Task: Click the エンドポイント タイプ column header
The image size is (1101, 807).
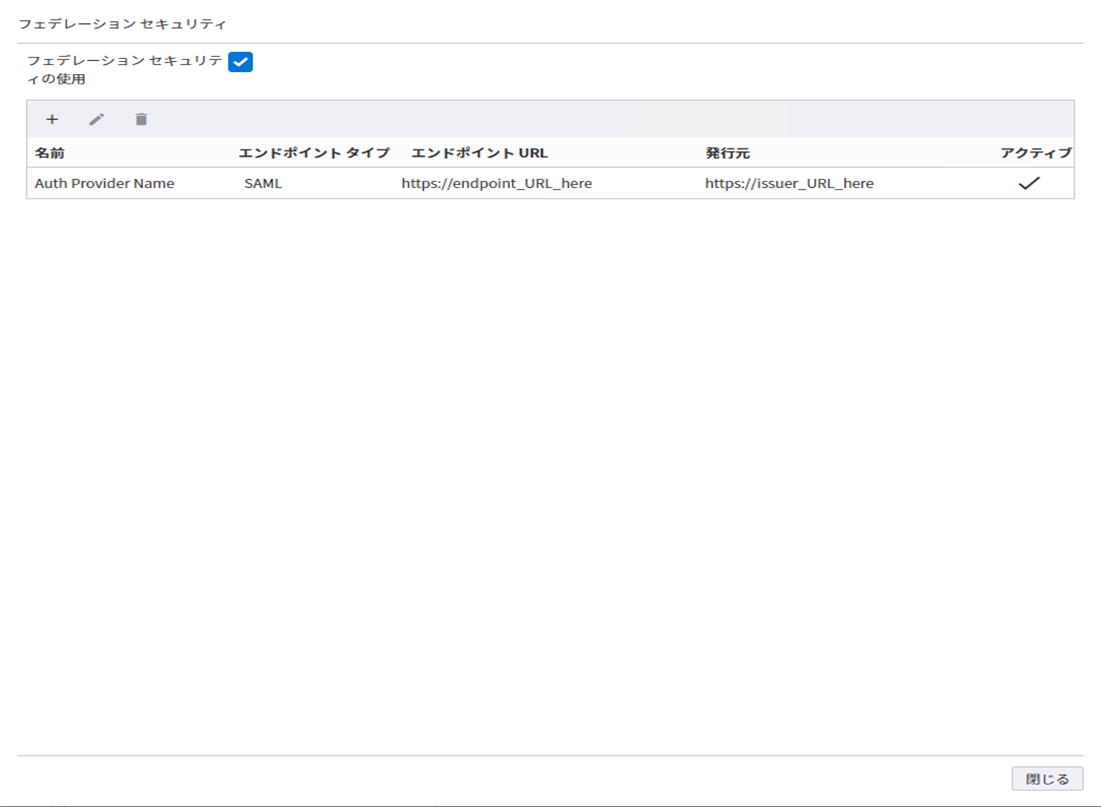Action: (x=313, y=153)
